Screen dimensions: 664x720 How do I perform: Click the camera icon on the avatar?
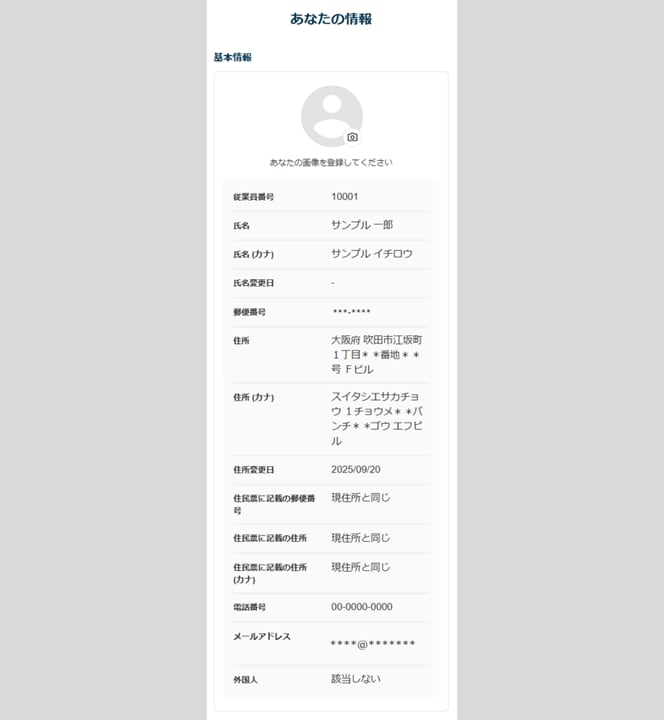(x=352, y=137)
